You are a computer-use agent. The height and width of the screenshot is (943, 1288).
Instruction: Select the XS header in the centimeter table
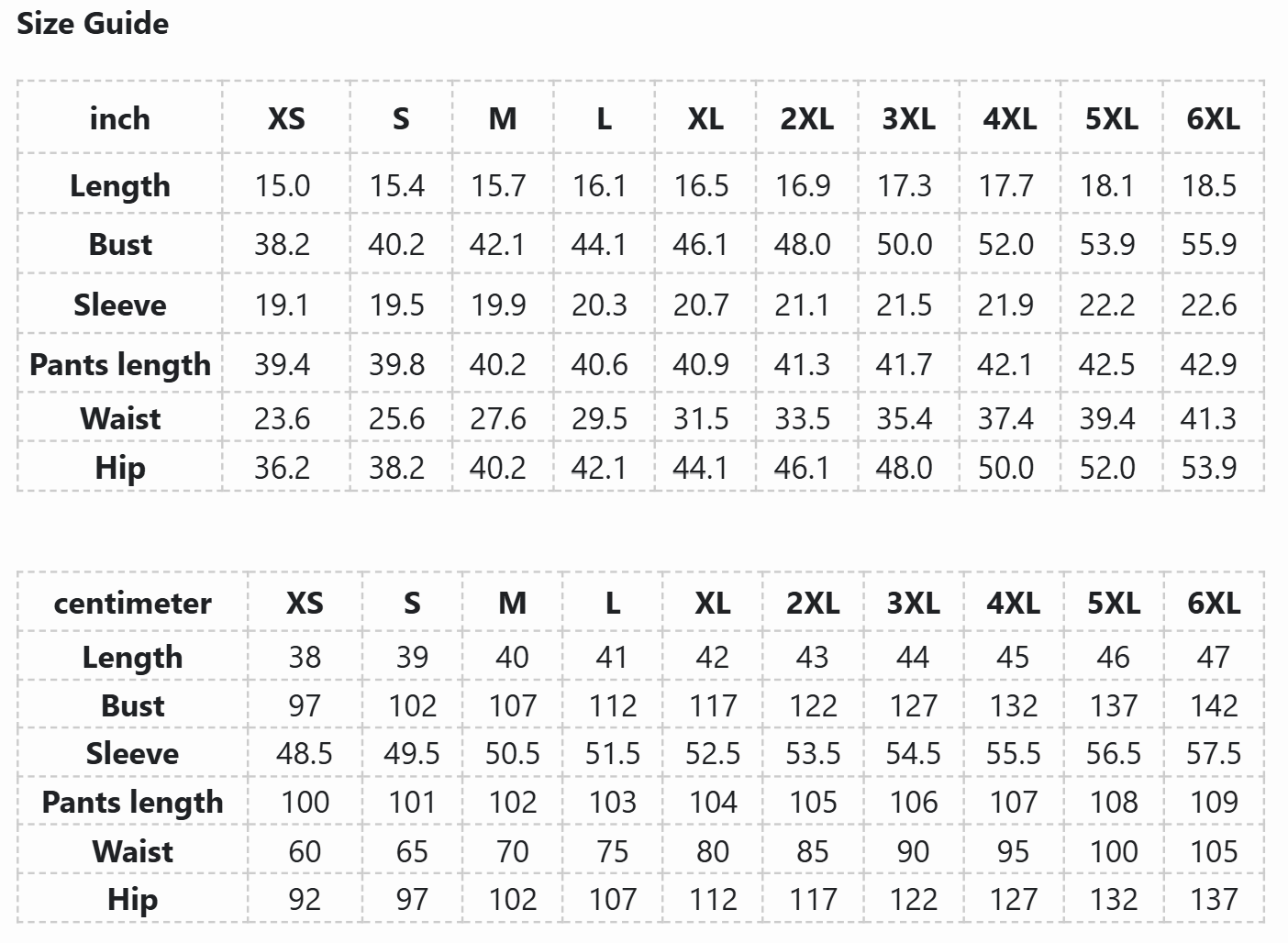point(305,603)
